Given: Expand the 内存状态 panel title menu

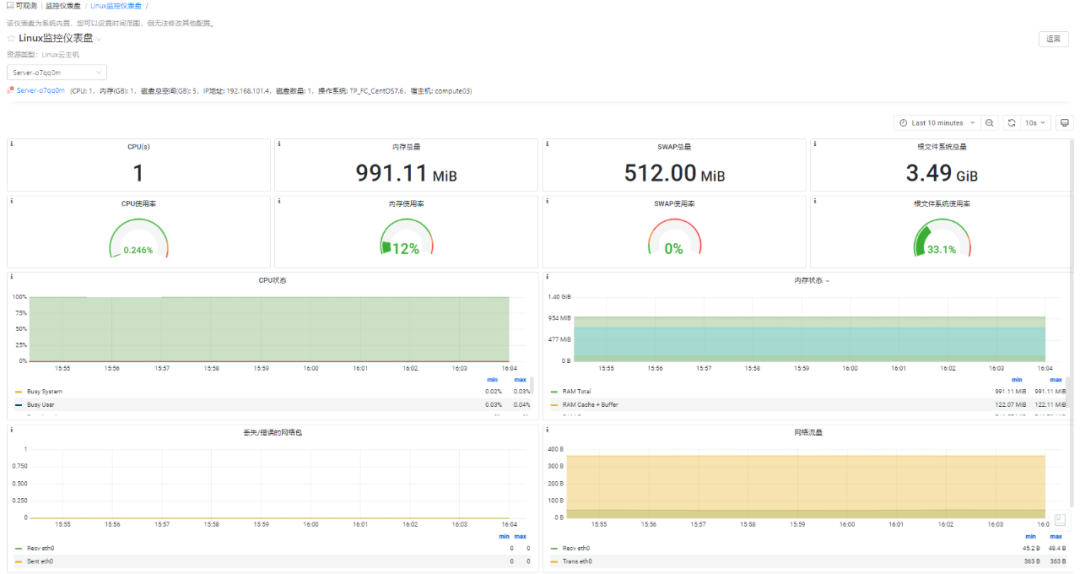Looking at the screenshot, I should tap(811, 281).
